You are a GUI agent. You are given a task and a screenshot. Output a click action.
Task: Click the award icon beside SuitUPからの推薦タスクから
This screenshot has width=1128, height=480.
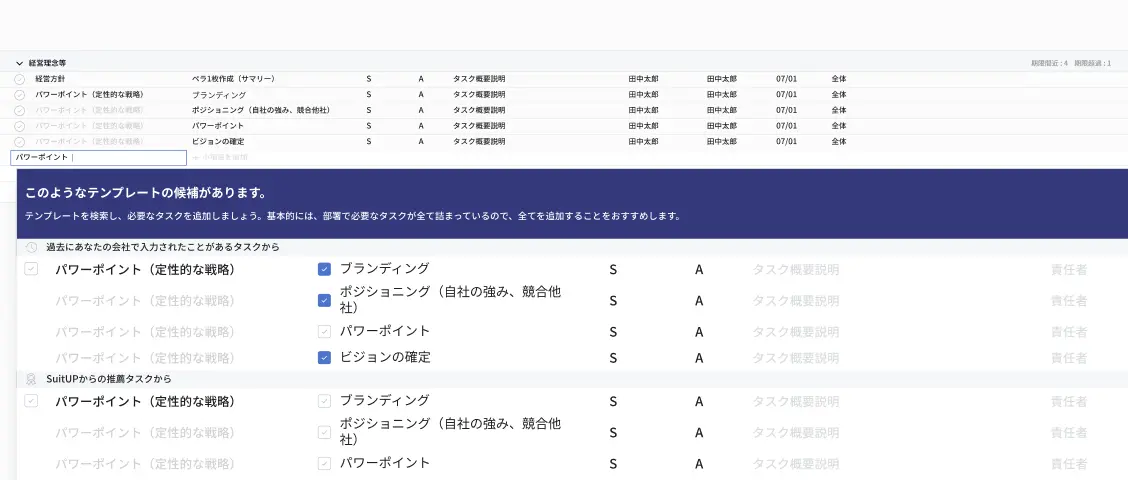pyautogui.click(x=31, y=379)
